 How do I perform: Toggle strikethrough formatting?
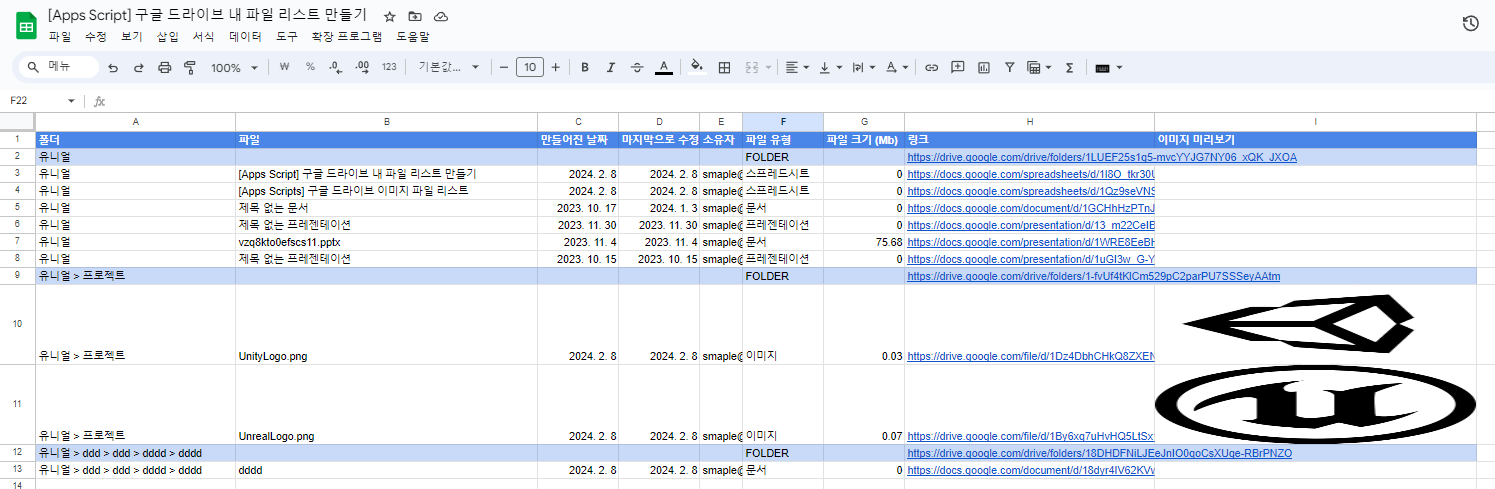[x=637, y=67]
